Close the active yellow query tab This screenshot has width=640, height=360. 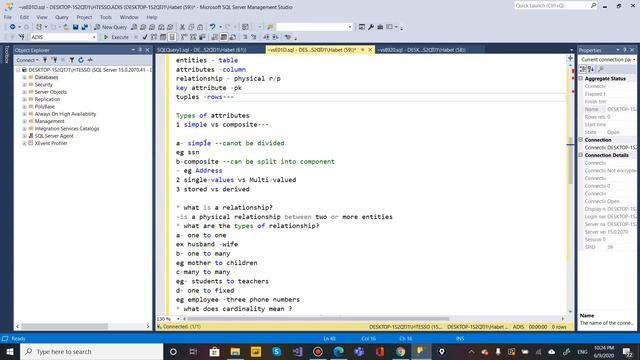(370, 50)
